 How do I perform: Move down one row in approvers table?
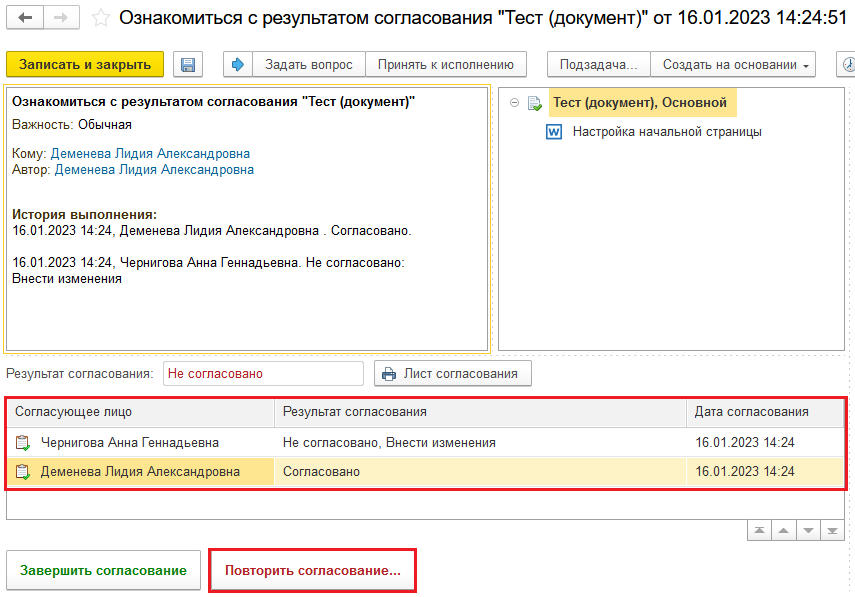[x=808, y=530]
